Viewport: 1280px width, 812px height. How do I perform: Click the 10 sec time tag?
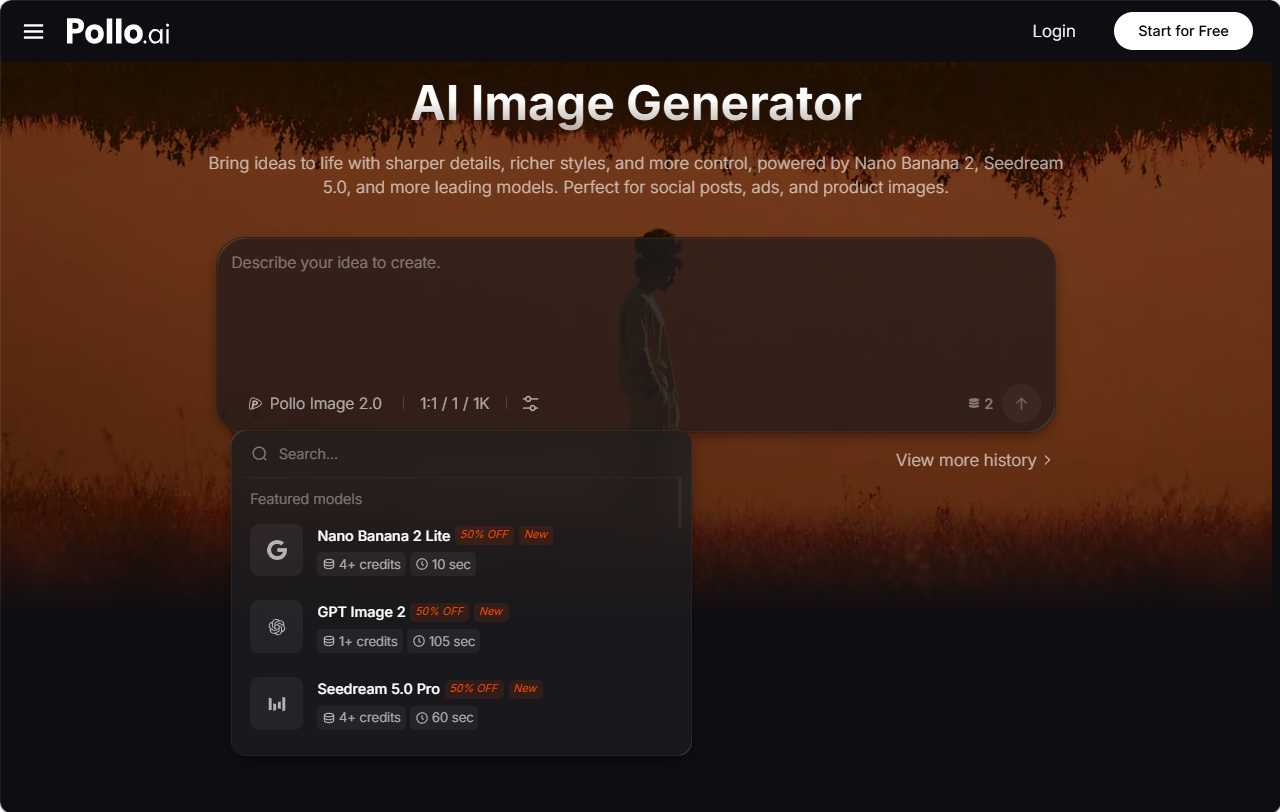click(x=443, y=564)
